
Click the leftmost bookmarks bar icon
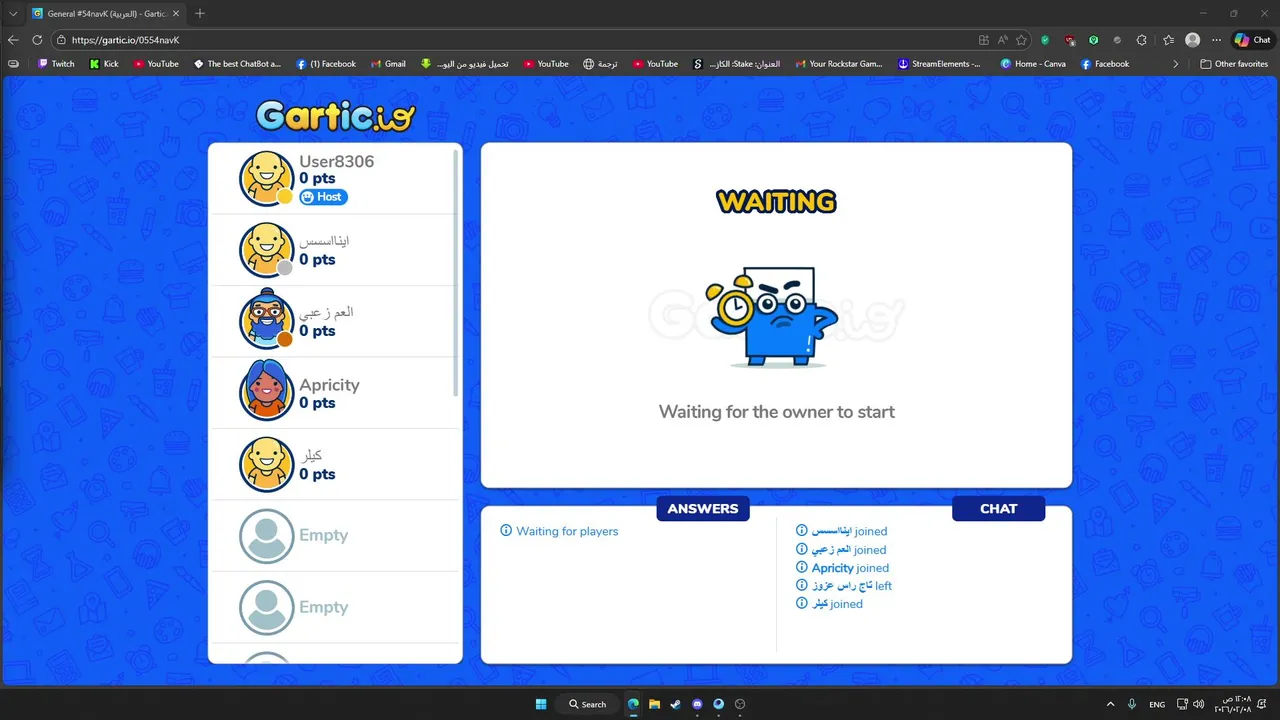pos(14,63)
